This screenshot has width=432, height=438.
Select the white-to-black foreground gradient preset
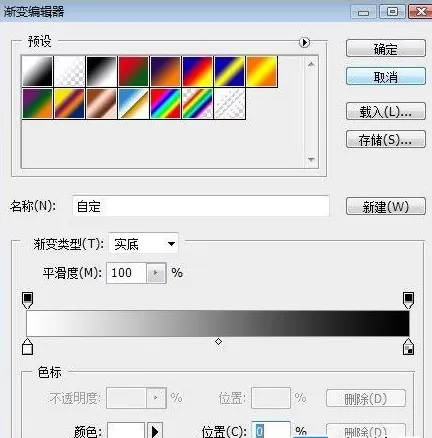(x=37, y=71)
